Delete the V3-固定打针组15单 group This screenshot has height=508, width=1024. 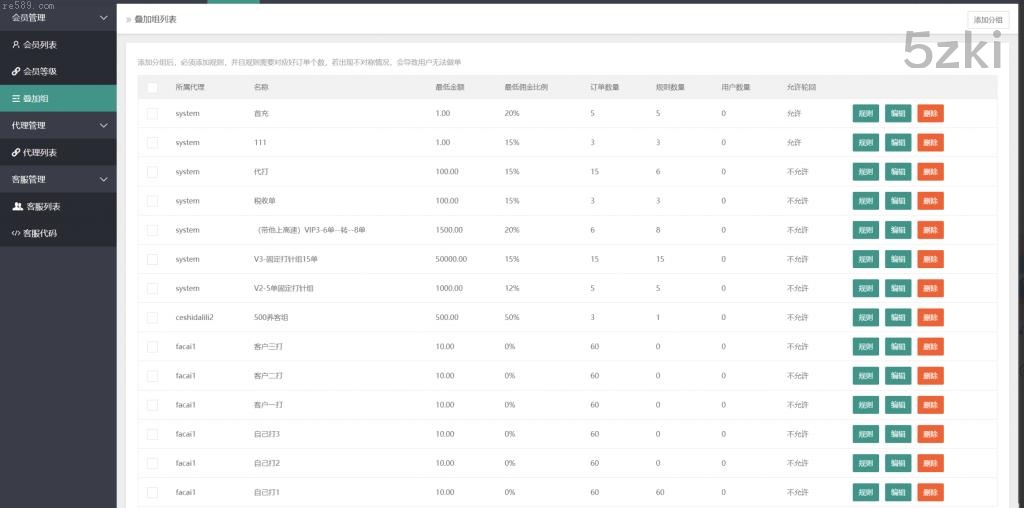[x=930, y=259]
